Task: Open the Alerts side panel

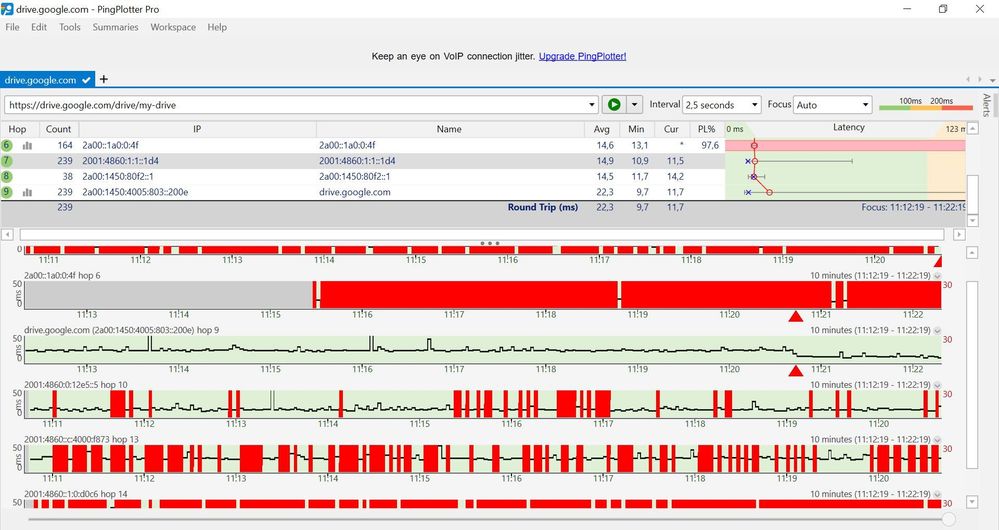Action: point(987,106)
